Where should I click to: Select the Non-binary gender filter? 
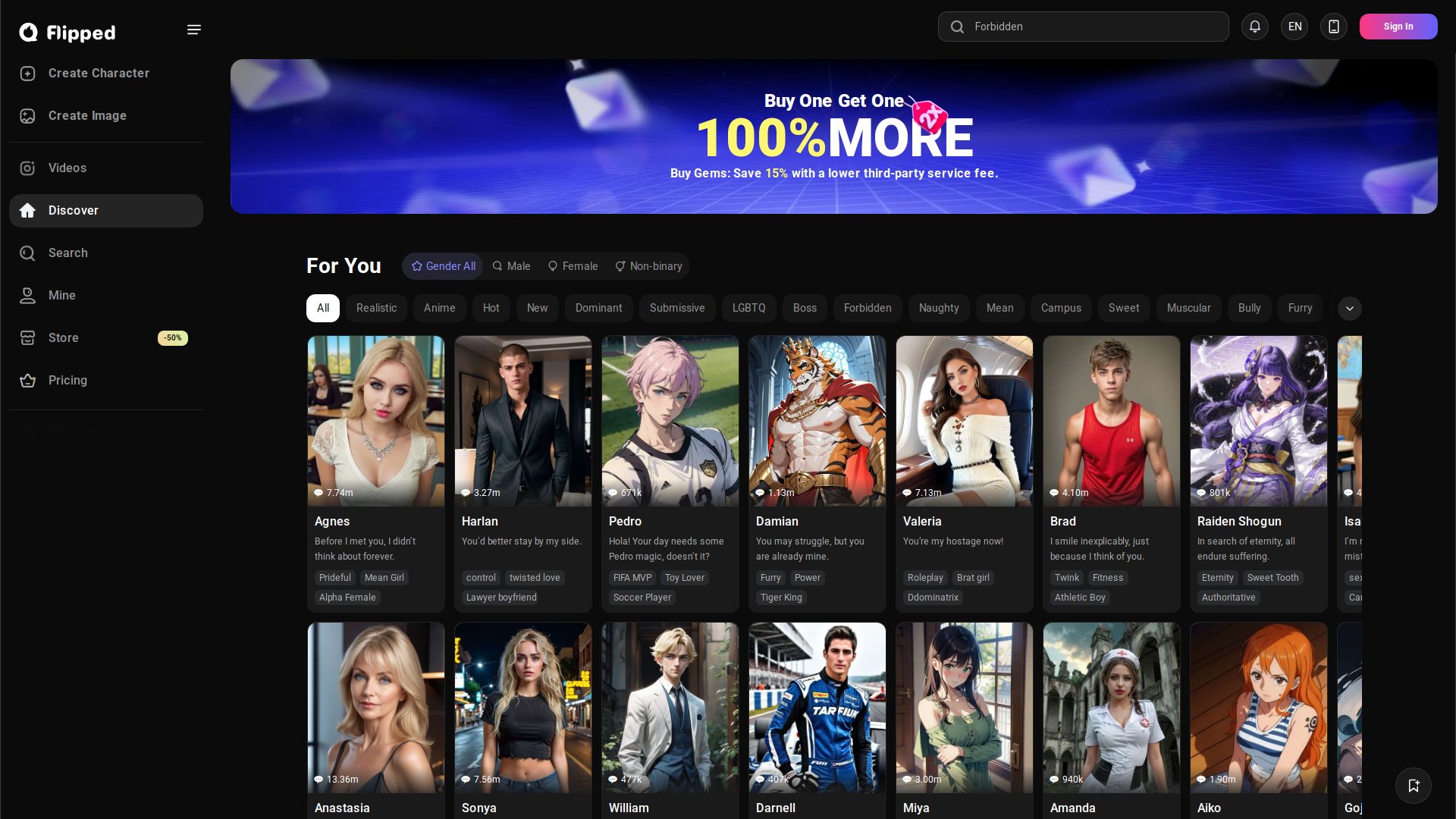point(648,266)
